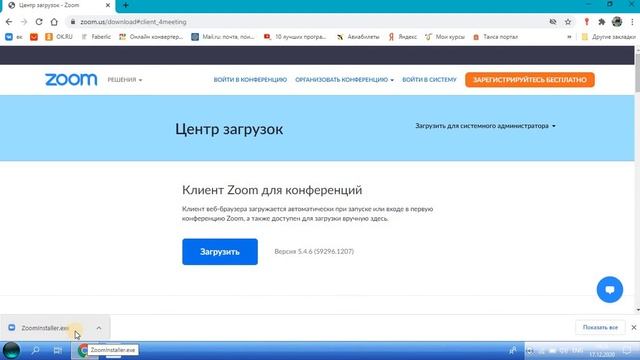Screen dimensions: 640x360
Task: Click the crossed-eye icon in address bar
Action: point(553,22)
